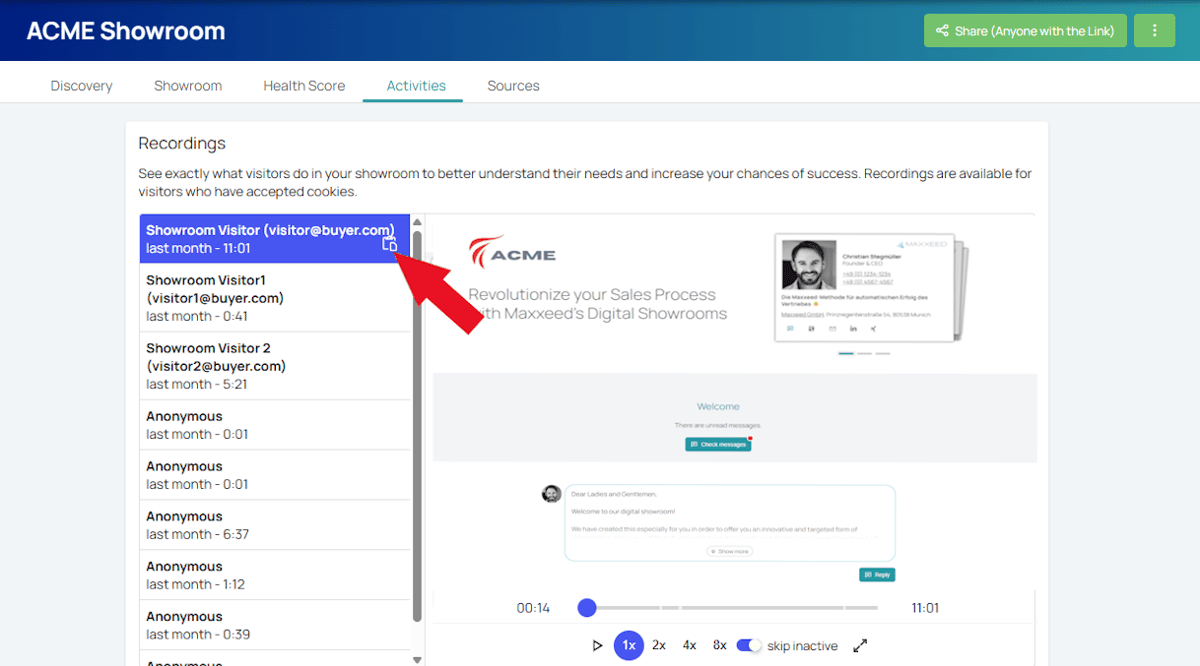1200x666 pixels.
Task: Select Anonymous recording lasting 1:12
Action: [275, 575]
